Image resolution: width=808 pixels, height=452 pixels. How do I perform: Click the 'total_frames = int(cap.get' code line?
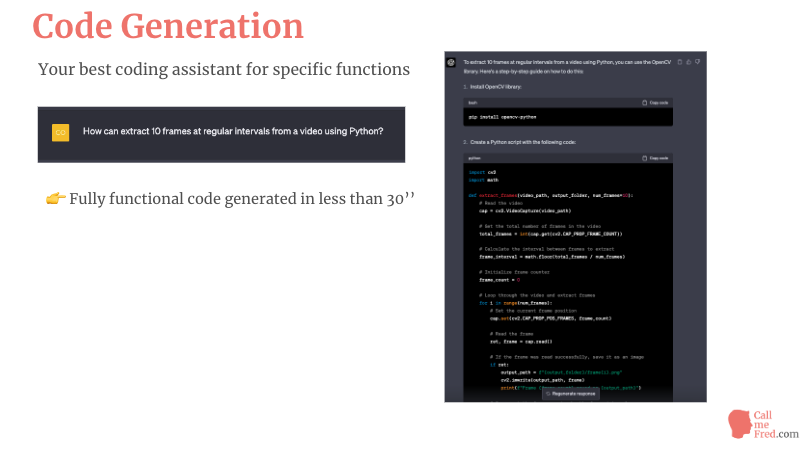tap(551, 234)
